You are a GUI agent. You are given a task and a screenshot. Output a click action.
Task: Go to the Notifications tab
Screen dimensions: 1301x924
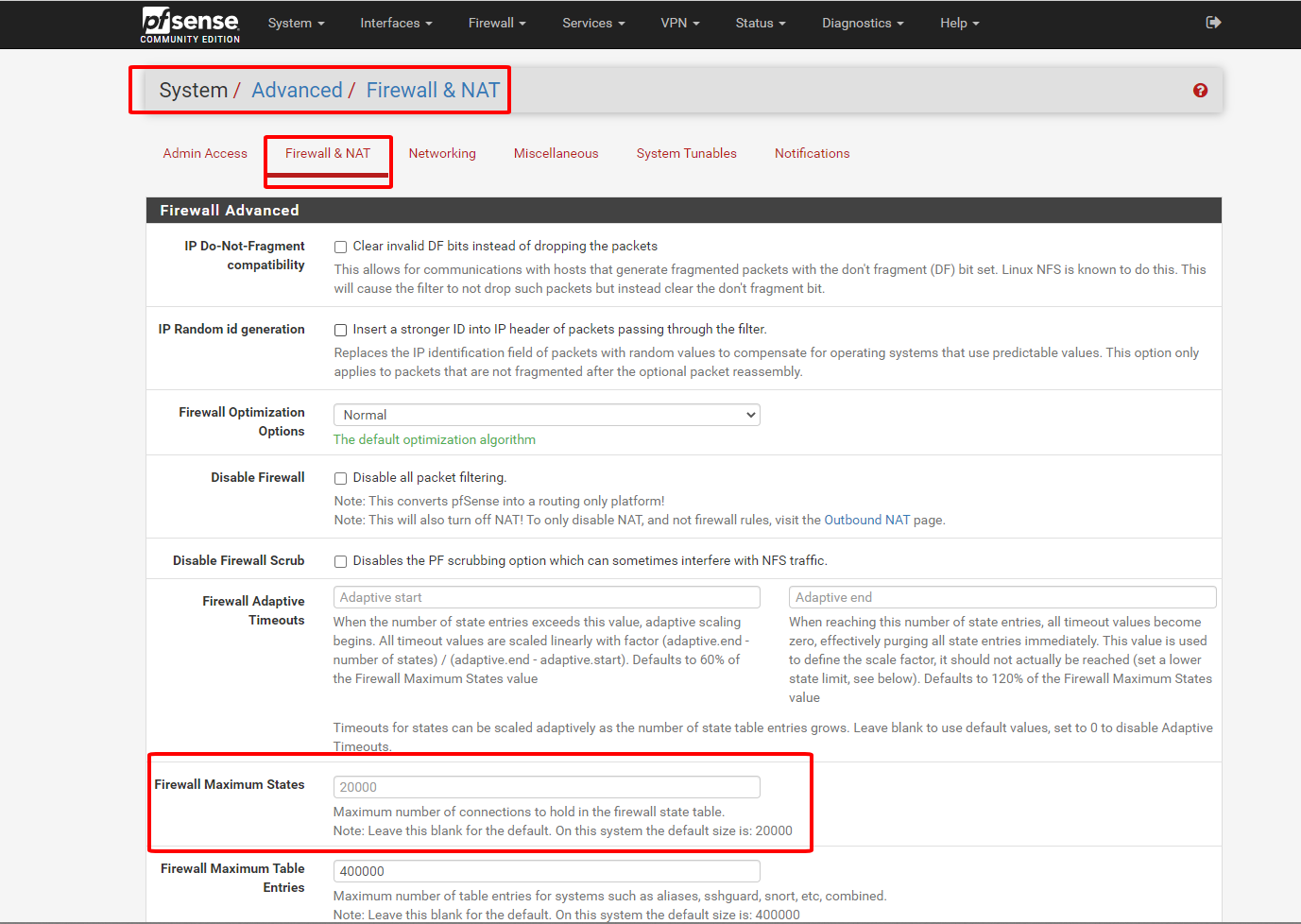pos(813,153)
